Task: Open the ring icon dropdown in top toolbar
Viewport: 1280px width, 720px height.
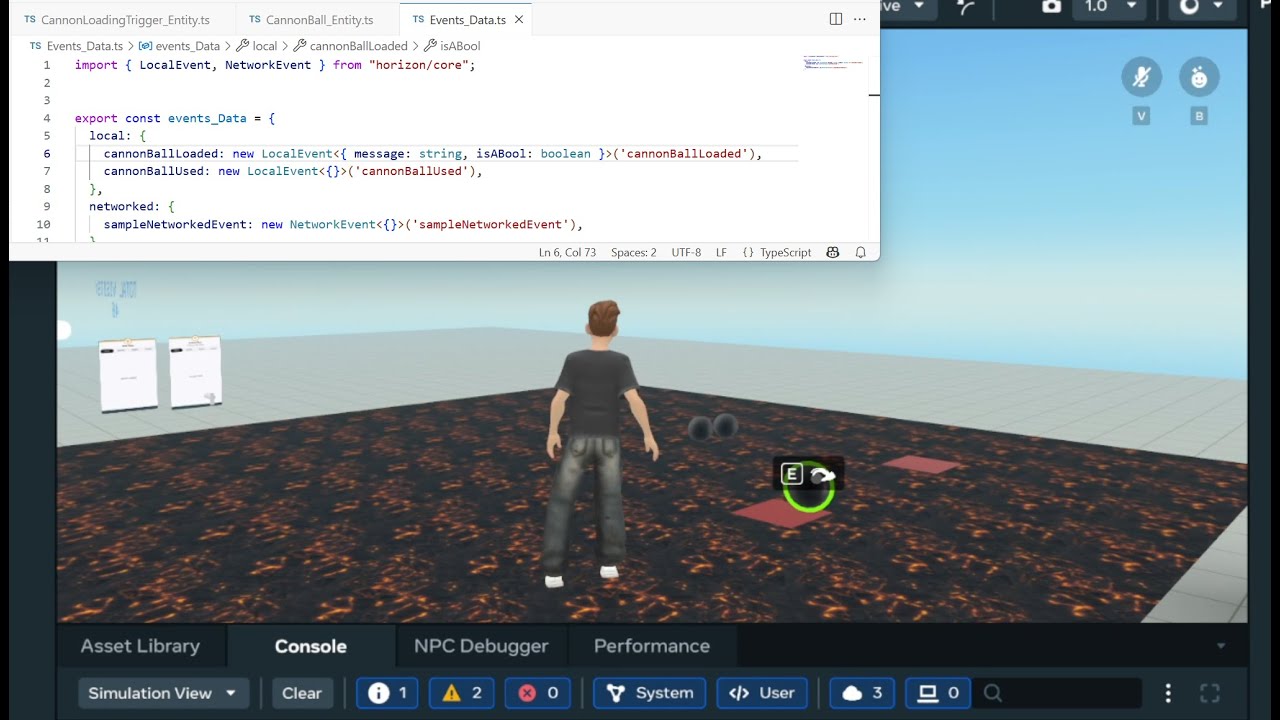Action: click(1201, 7)
